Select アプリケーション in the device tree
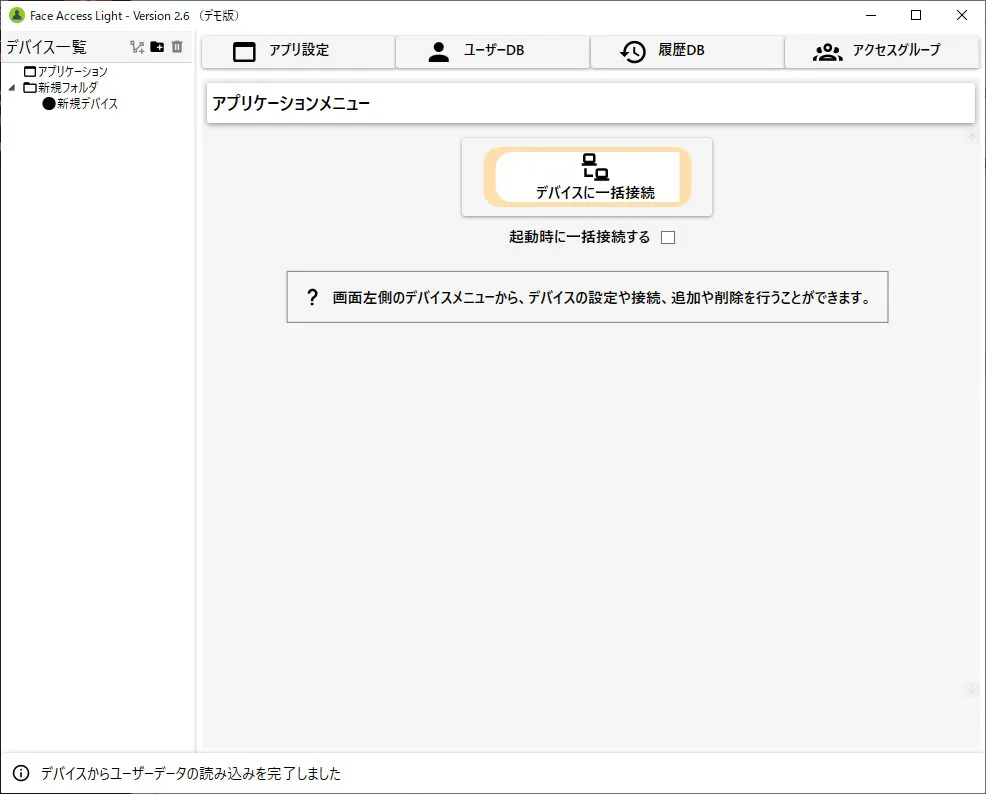This screenshot has width=986, height=794. click(72, 72)
